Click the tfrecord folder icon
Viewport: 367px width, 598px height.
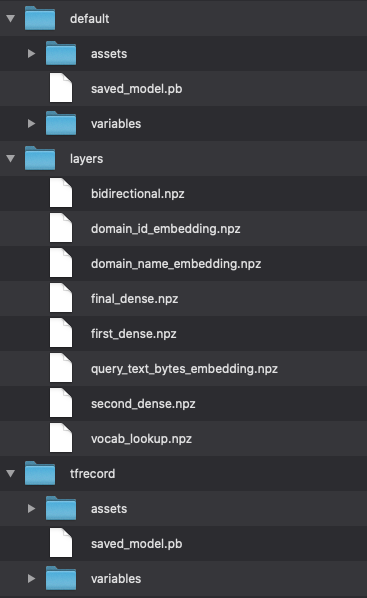pos(40,473)
